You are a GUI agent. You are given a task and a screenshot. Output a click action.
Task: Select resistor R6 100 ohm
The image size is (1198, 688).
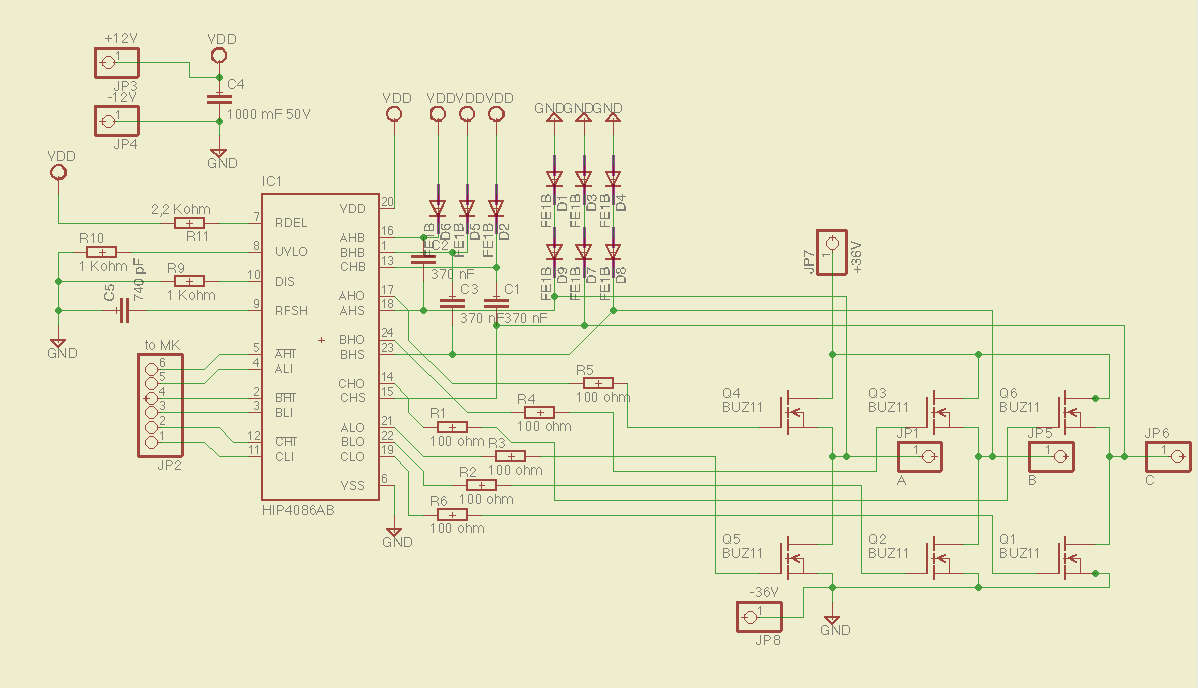point(452,515)
